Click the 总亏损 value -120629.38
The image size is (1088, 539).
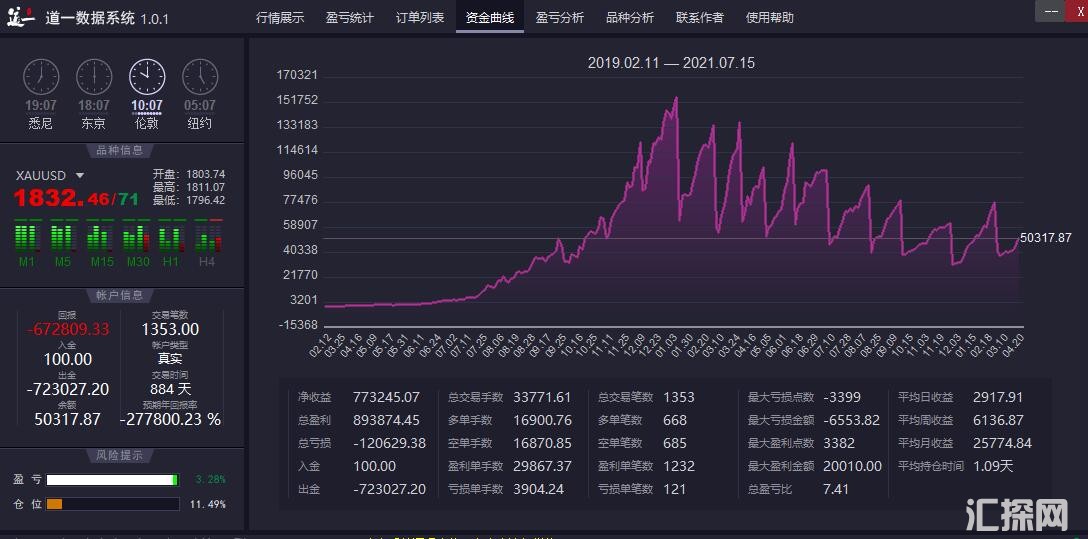coord(389,443)
